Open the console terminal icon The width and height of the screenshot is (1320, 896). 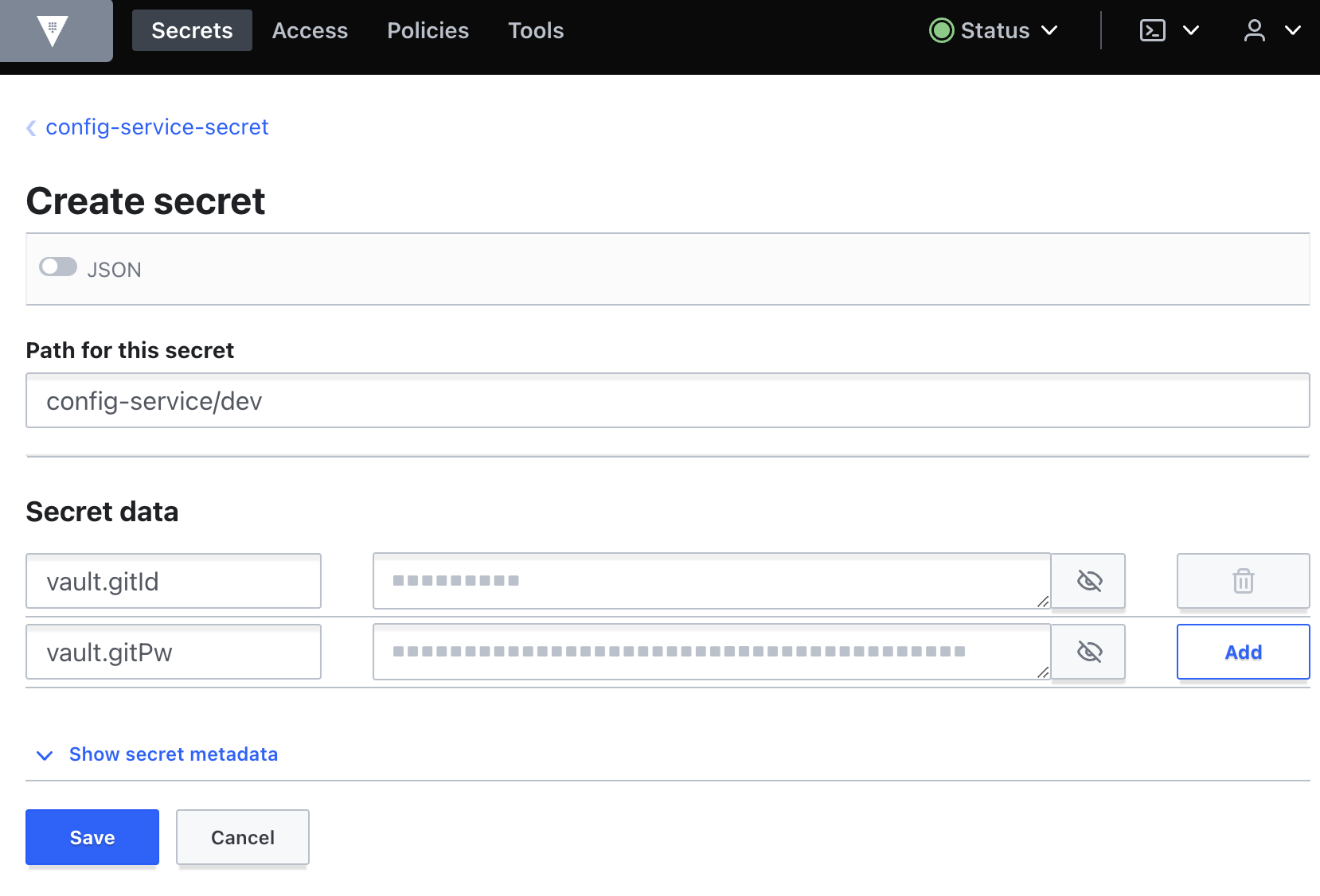tap(1152, 30)
